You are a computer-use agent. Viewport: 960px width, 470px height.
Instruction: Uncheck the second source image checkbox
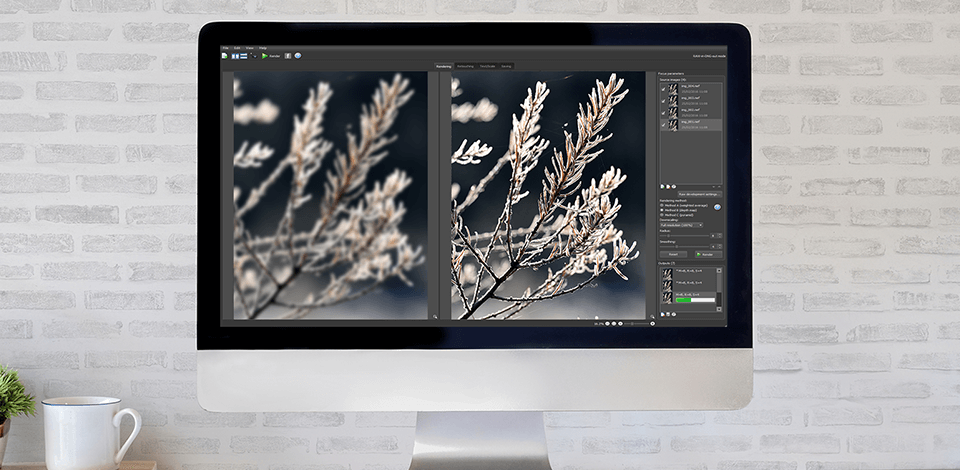[x=663, y=101]
